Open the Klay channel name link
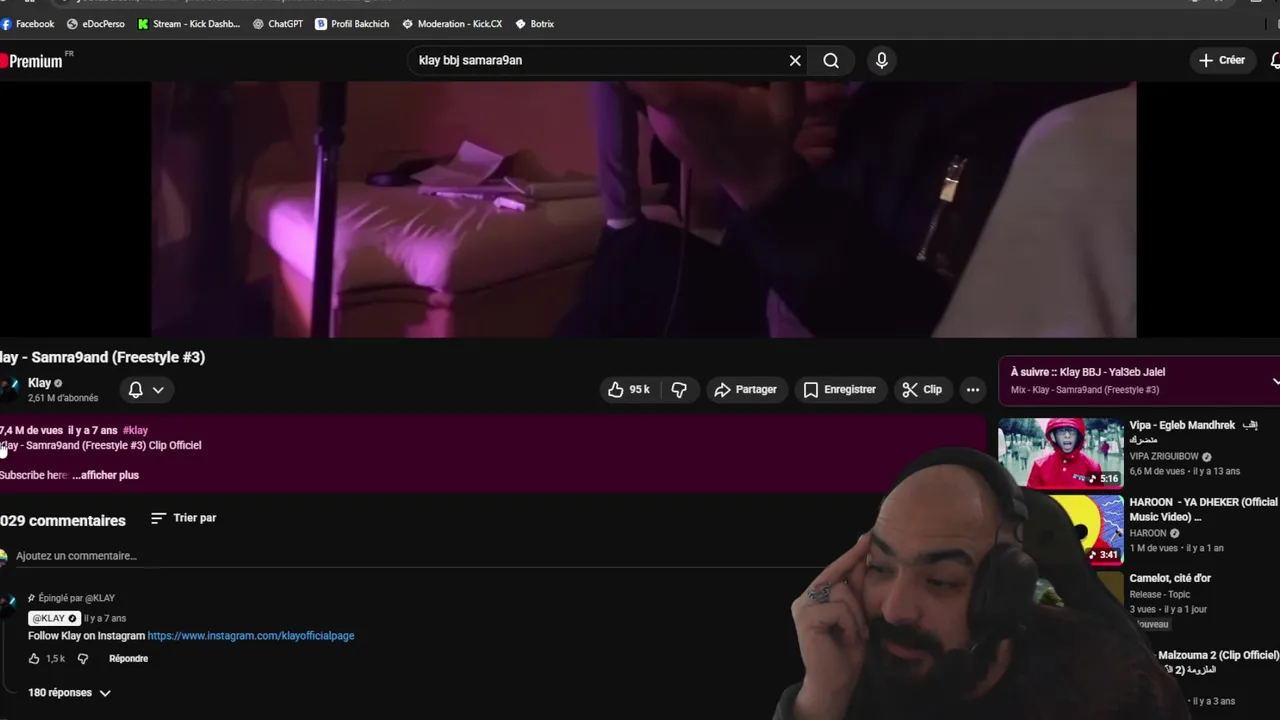 (39, 383)
